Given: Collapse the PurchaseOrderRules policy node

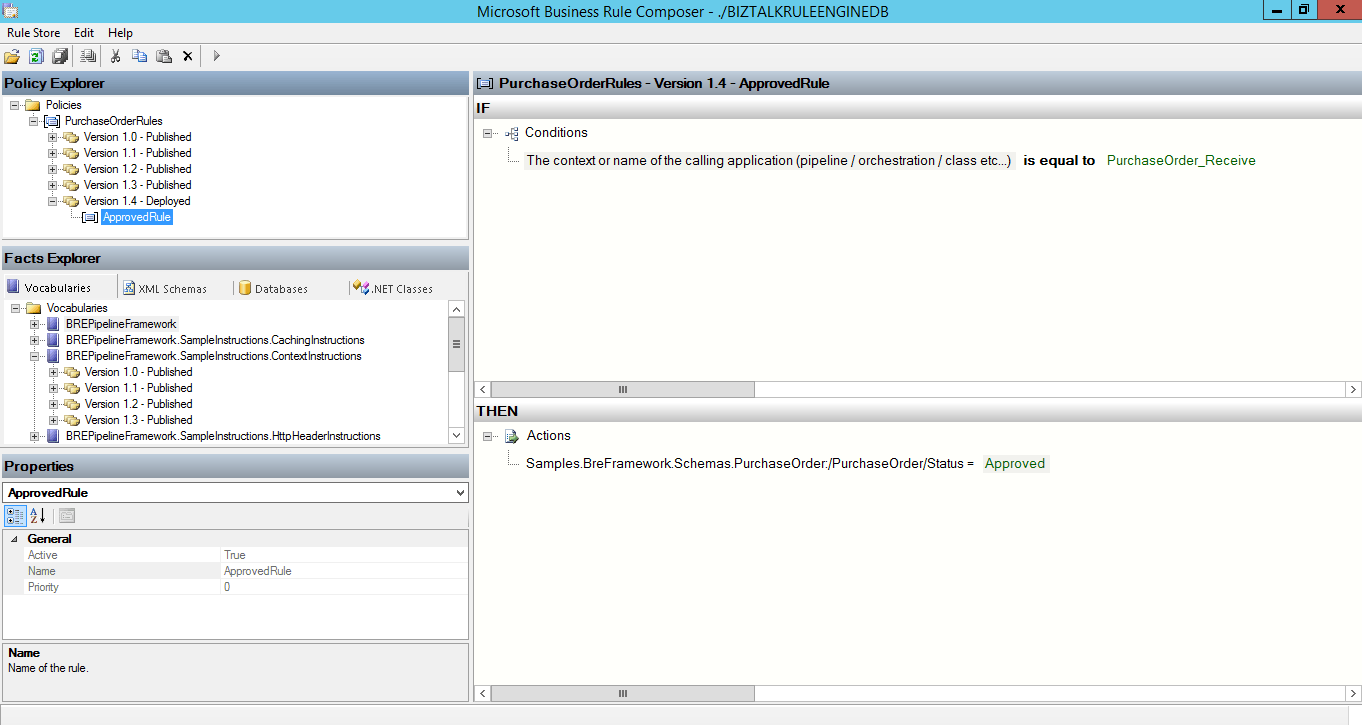Looking at the screenshot, I should pyautogui.click(x=33, y=121).
